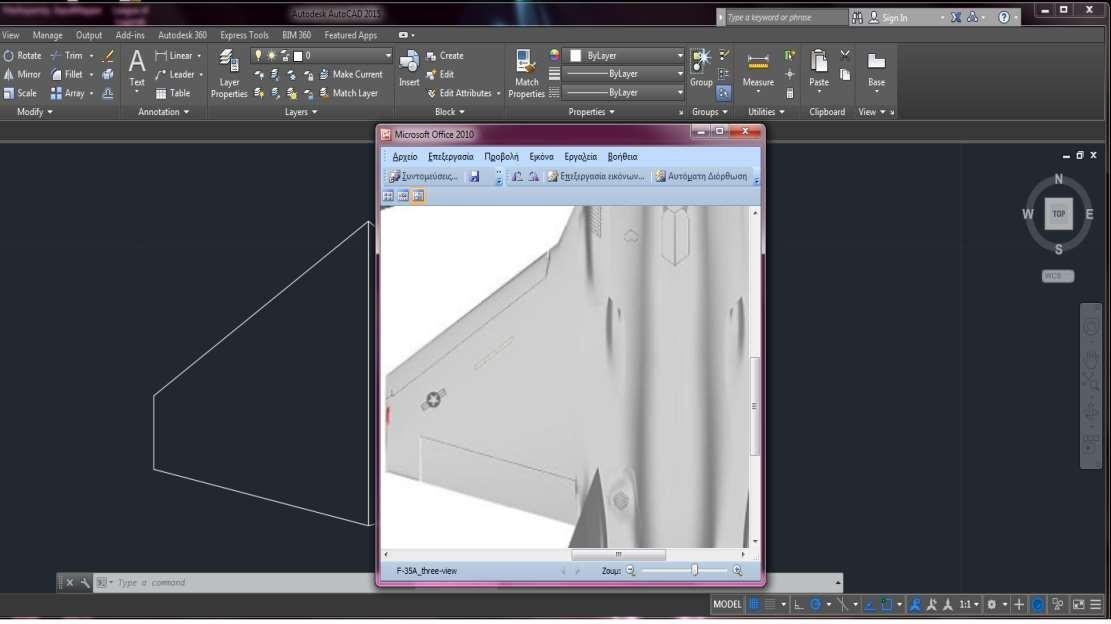The width and height of the screenshot is (1111, 624).
Task: Click the Text annotation tool
Action: tap(137, 69)
